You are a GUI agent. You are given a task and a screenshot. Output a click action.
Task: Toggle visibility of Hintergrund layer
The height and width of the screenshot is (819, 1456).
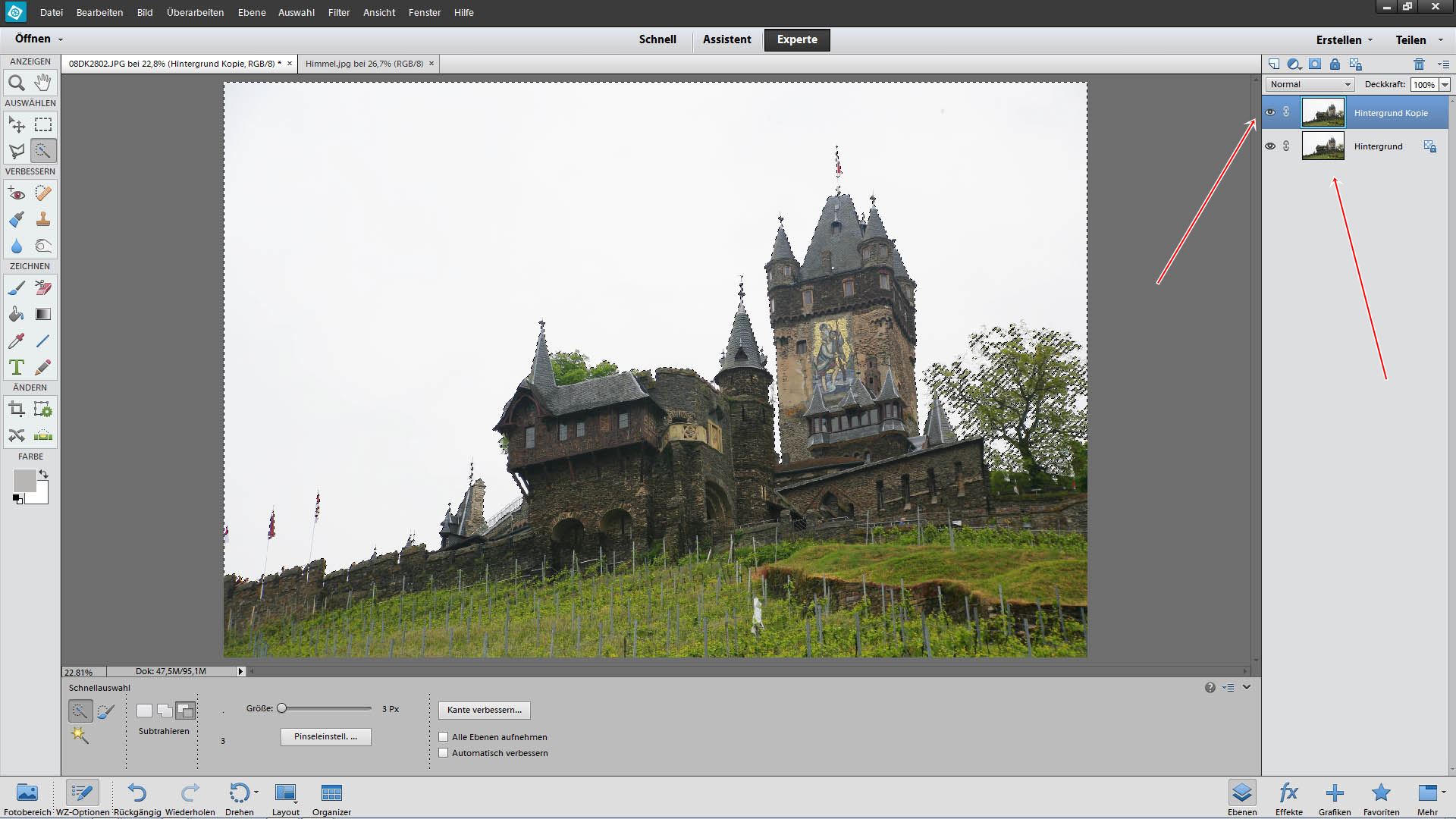(1272, 146)
